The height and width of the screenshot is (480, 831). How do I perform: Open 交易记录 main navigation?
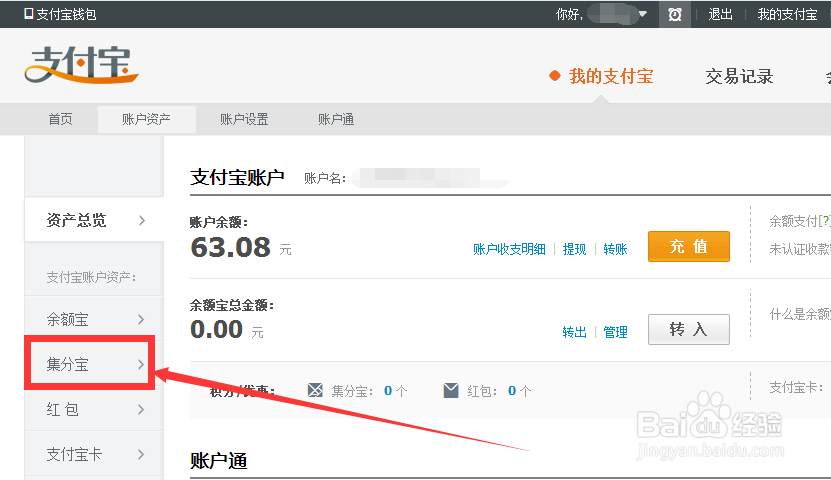point(739,76)
